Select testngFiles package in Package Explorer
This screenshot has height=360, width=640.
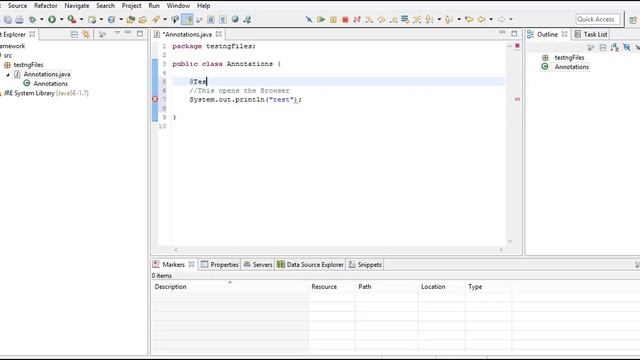(x=28, y=64)
